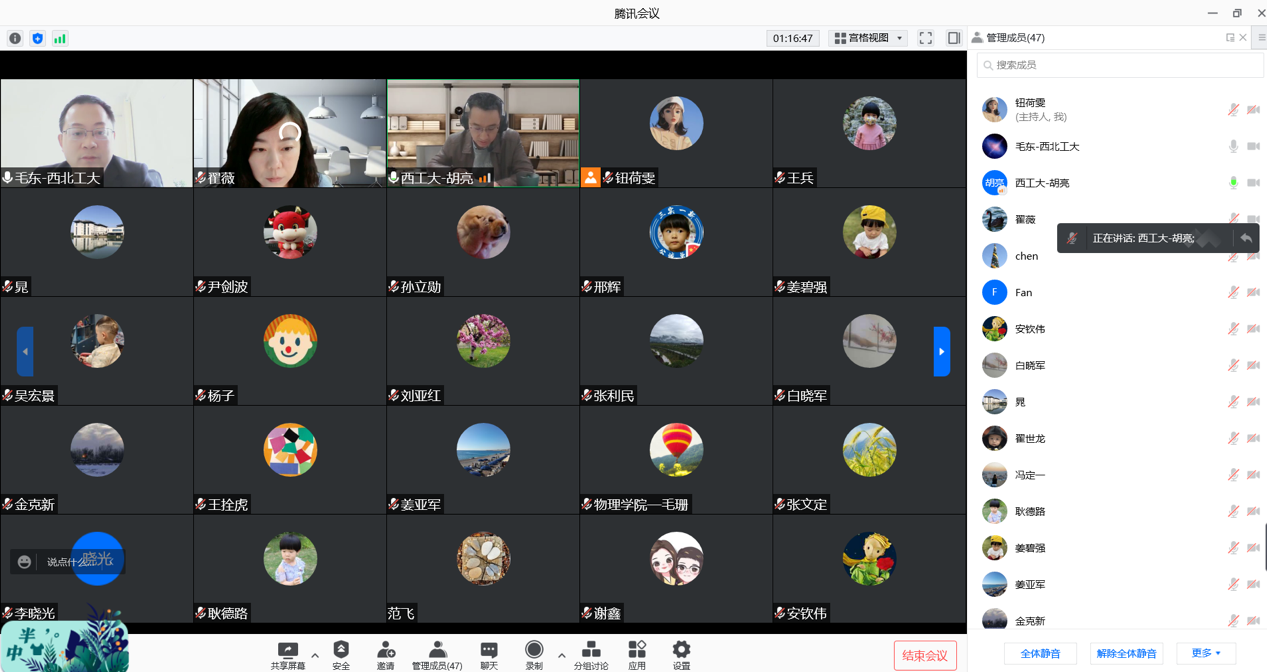The height and width of the screenshot is (672, 1267).
Task: Open the 宫格视图 view layout dropdown
Action: 868,38
